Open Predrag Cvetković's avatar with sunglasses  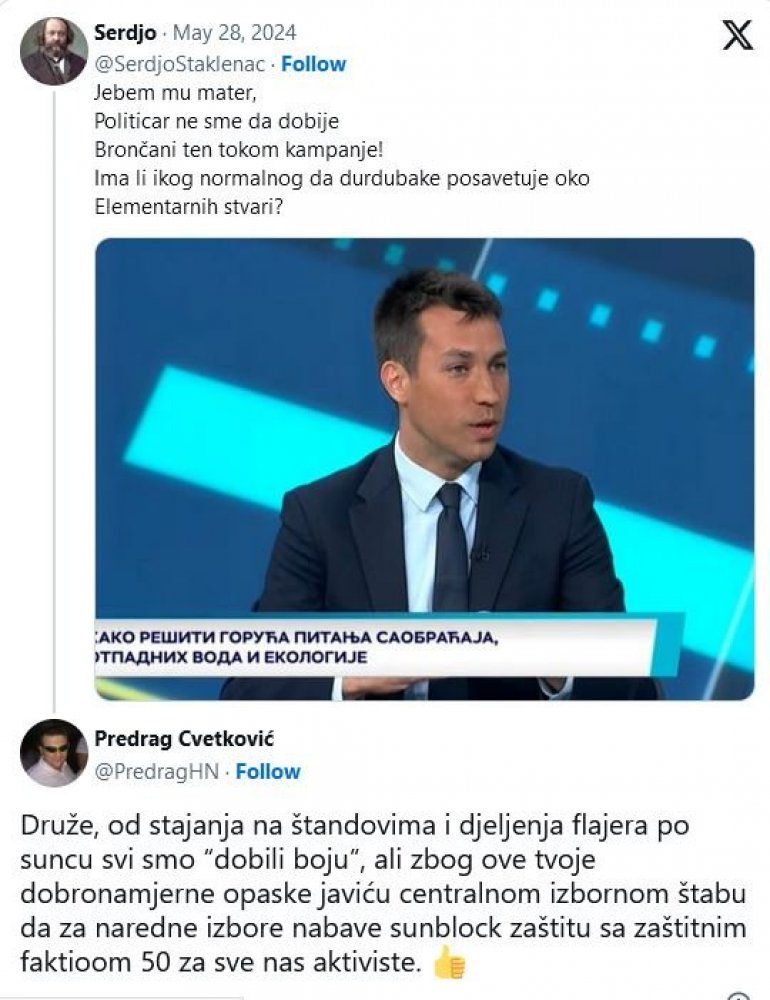54,753
